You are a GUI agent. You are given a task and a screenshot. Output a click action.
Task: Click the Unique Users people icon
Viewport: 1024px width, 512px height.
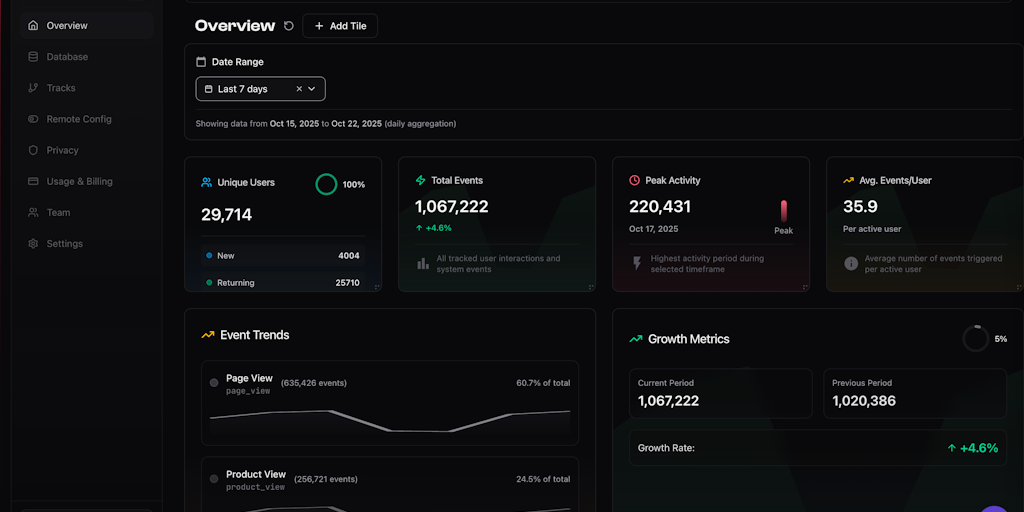point(206,183)
